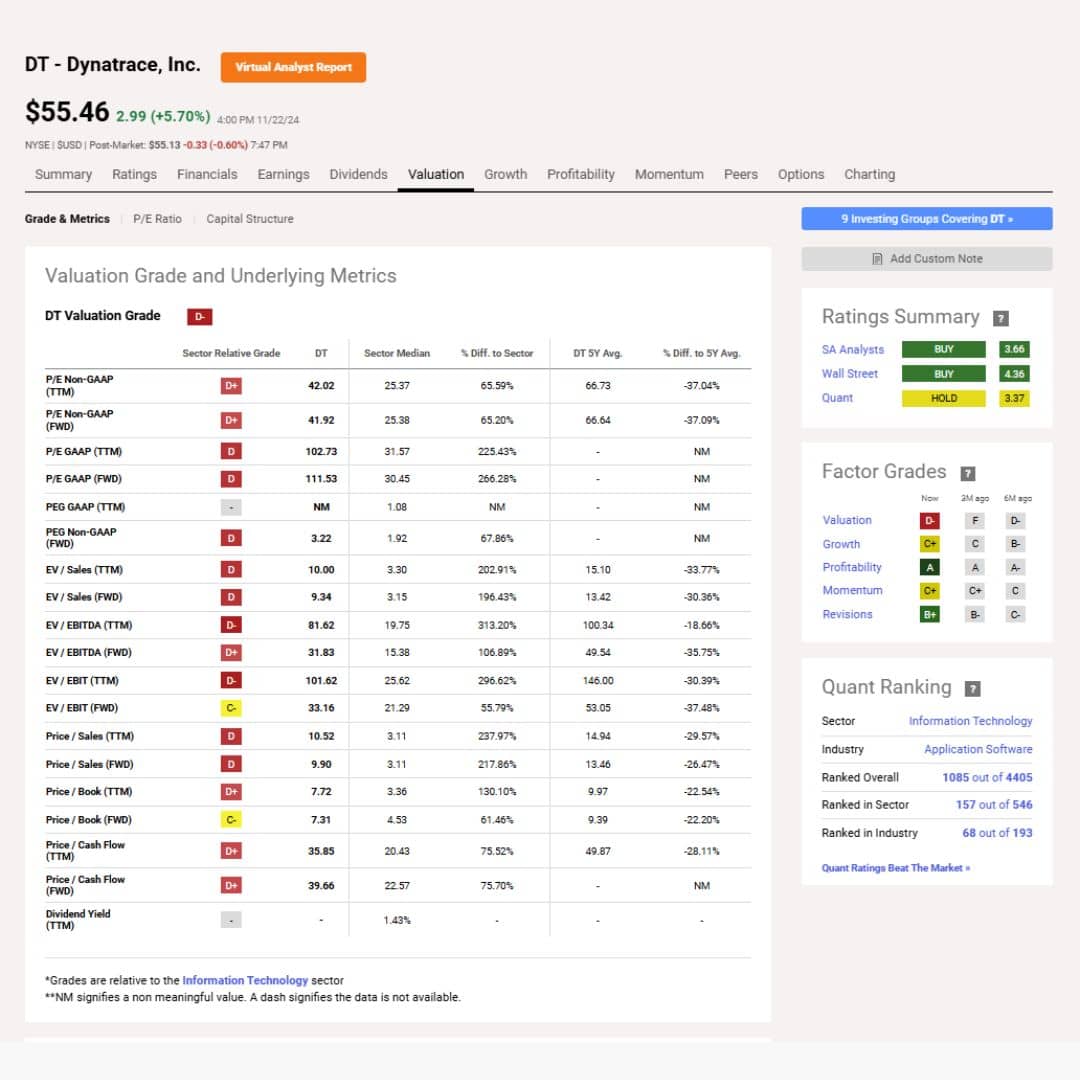The image size is (1080, 1080).
Task: Click the grey dash badge for PEG GAAP (TTM)
Action: click(x=231, y=508)
